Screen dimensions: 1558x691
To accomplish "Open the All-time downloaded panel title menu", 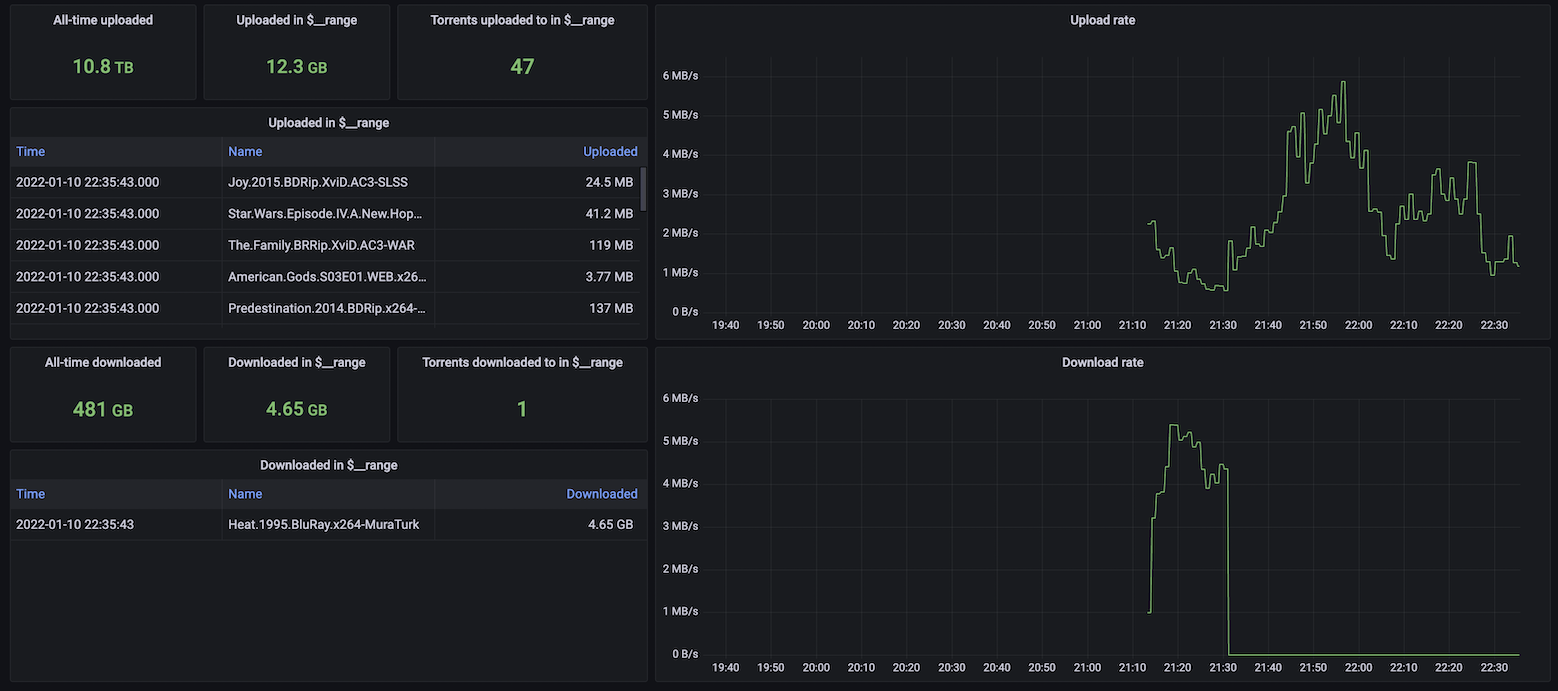I will pos(103,362).
